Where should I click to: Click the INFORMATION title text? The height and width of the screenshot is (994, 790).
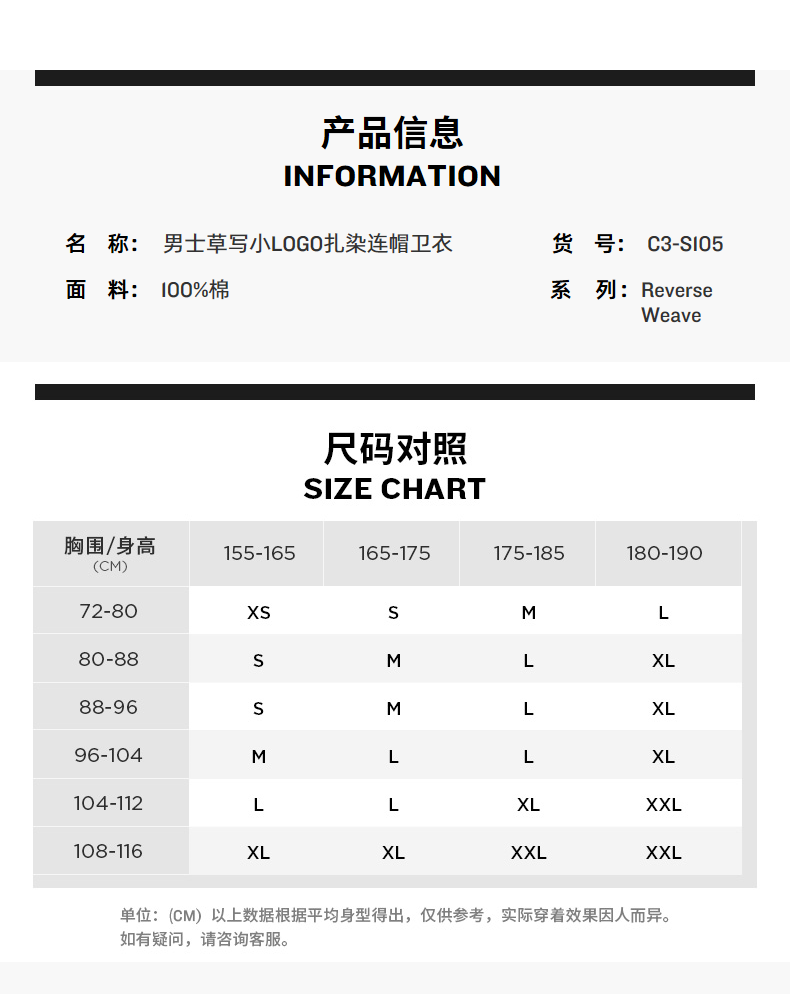tap(392, 176)
